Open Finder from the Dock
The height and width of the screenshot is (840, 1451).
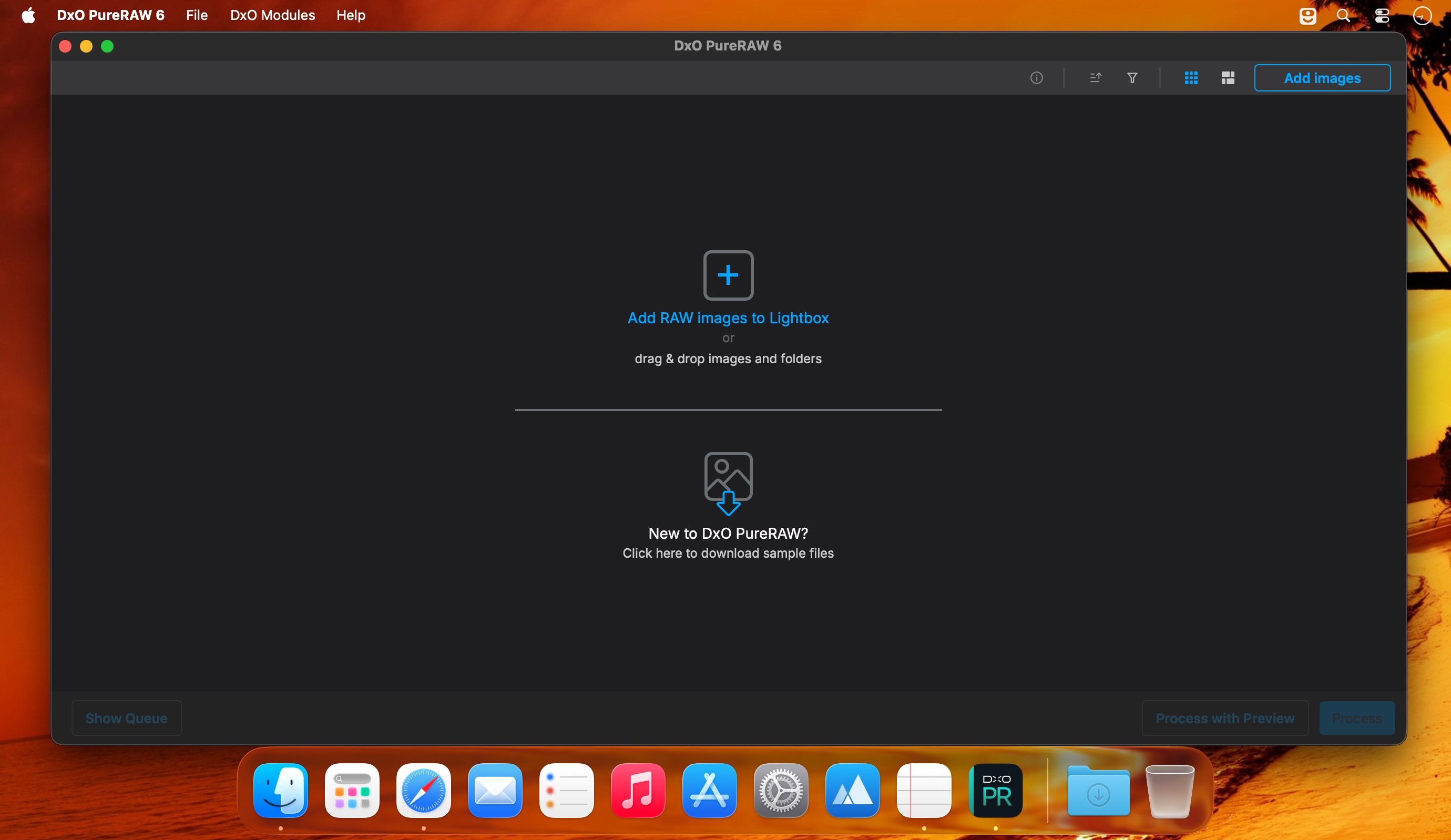[x=280, y=790]
